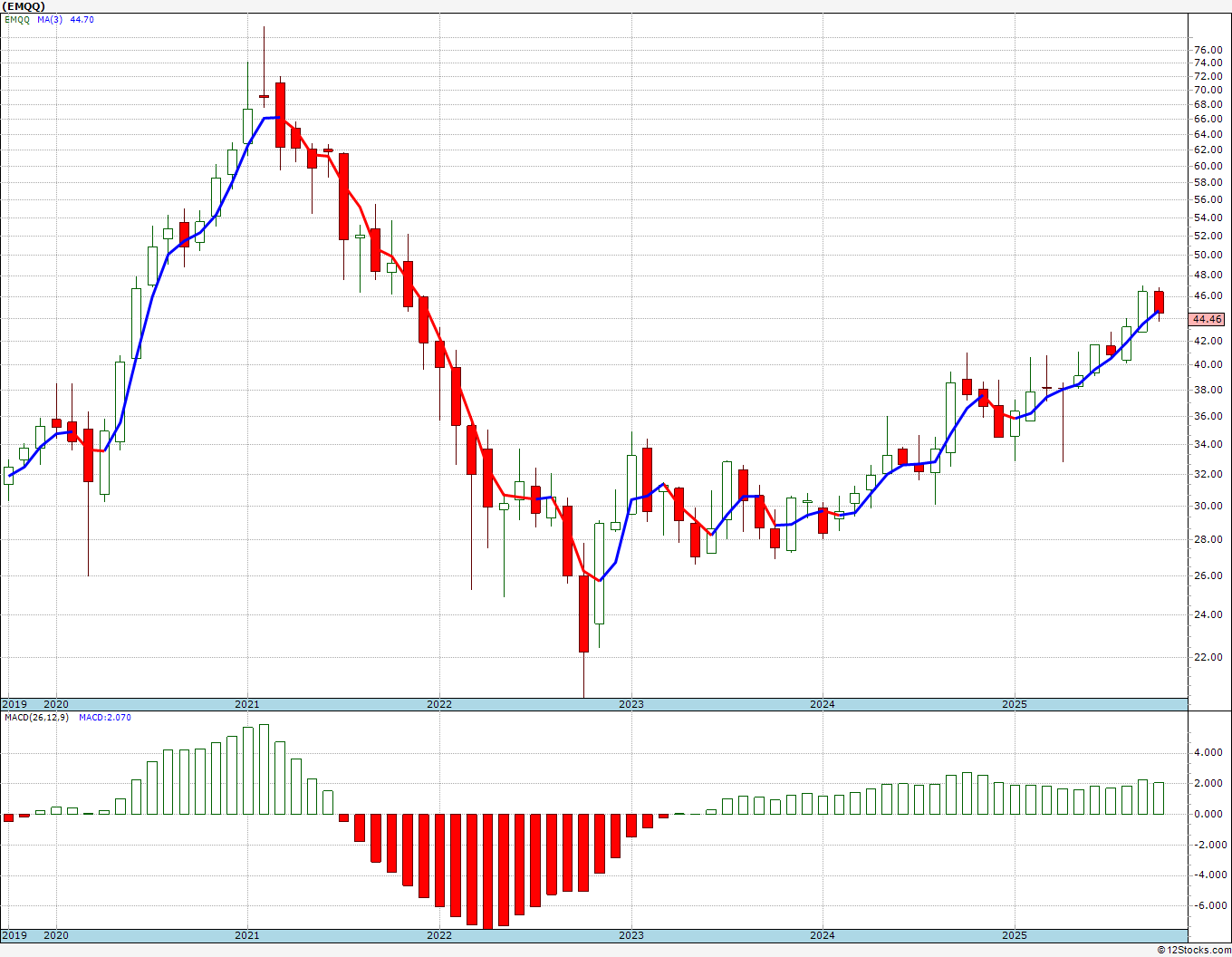Pick "2022" on the MACD panel's time axis
This screenshot has width=1232, height=957.
439,935
